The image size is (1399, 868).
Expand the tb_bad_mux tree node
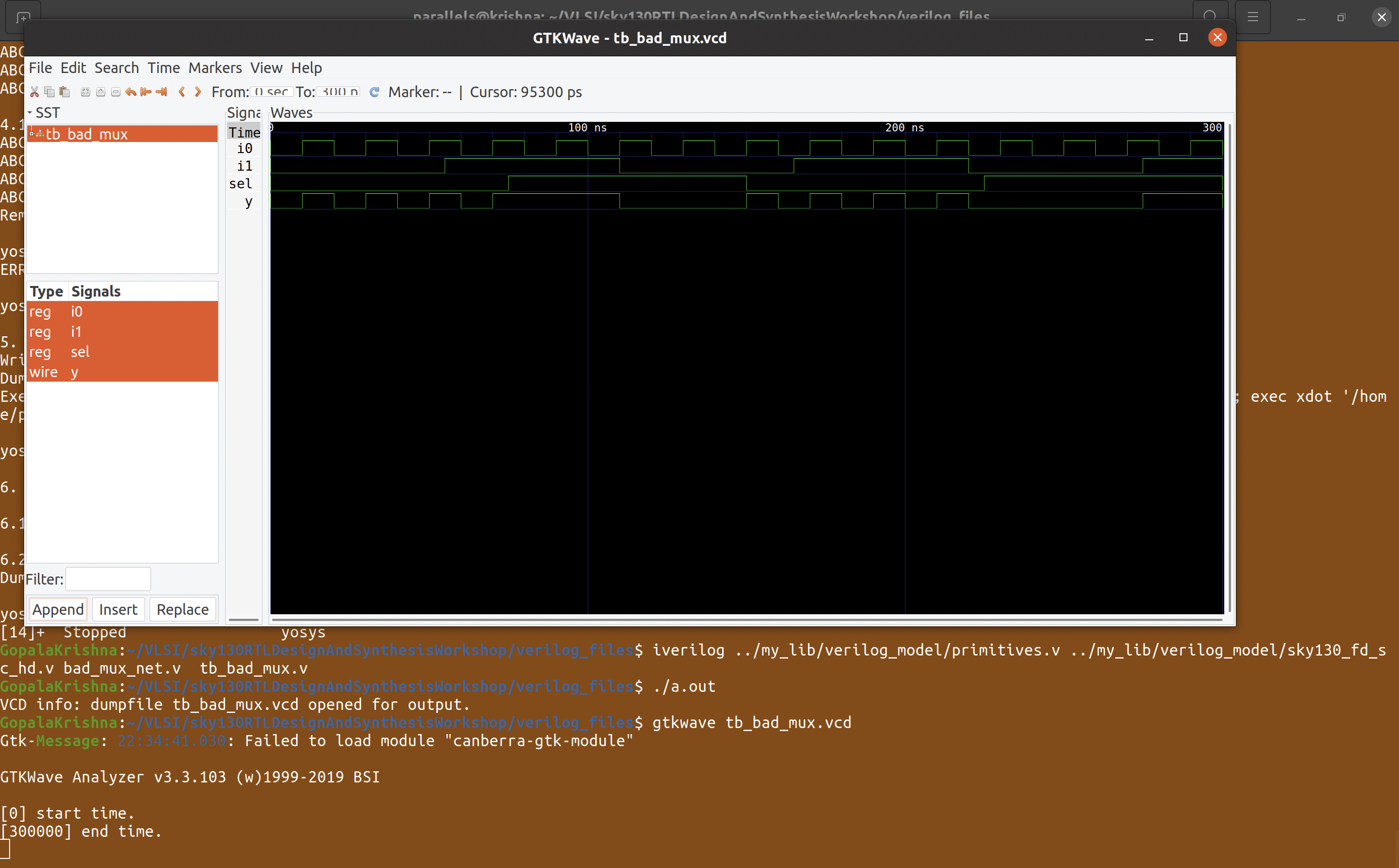[x=33, y=134]
